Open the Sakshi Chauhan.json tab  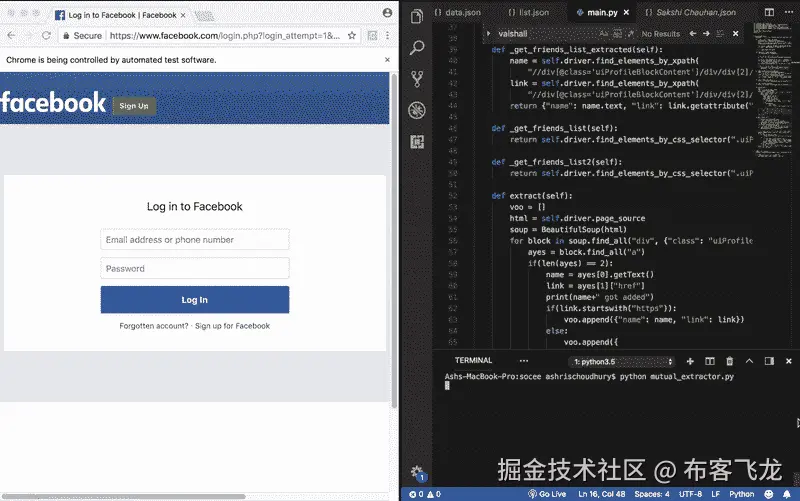click(x=691, y=12)
